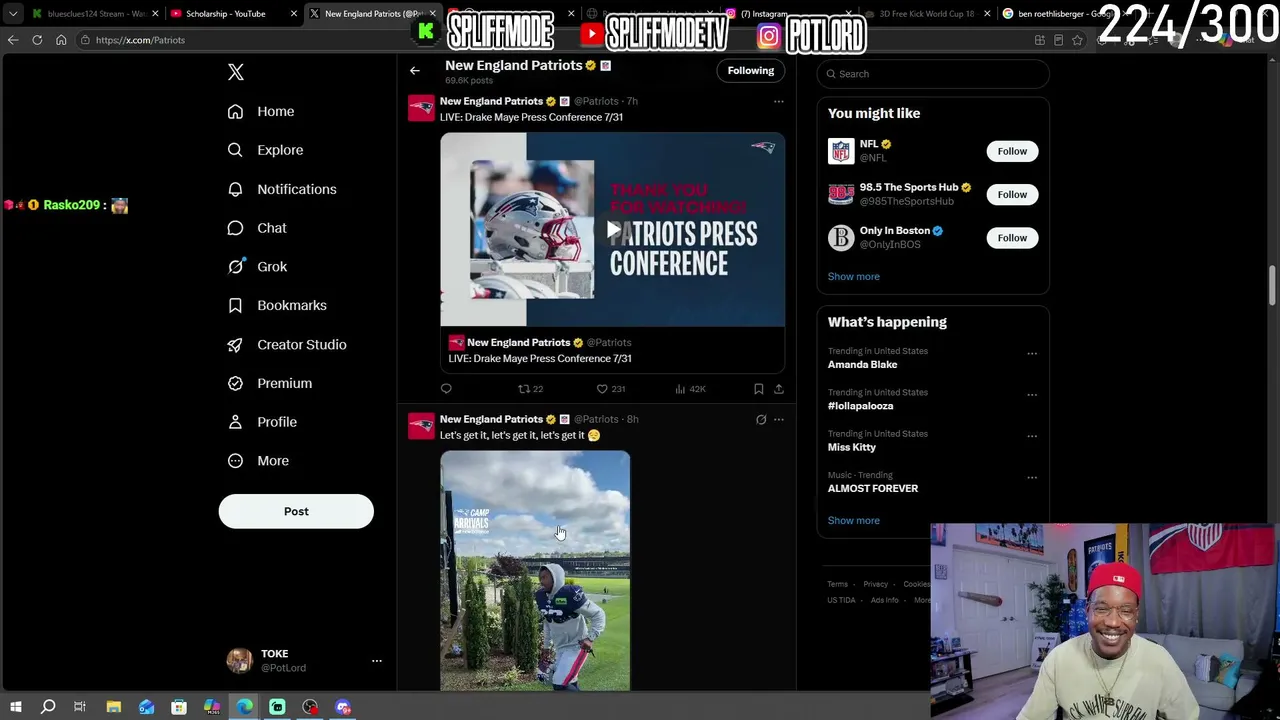This screenshot has height=720, width=1280.
Task: Open options for the #lollapalooza trend
Action: click(1032, 395)
